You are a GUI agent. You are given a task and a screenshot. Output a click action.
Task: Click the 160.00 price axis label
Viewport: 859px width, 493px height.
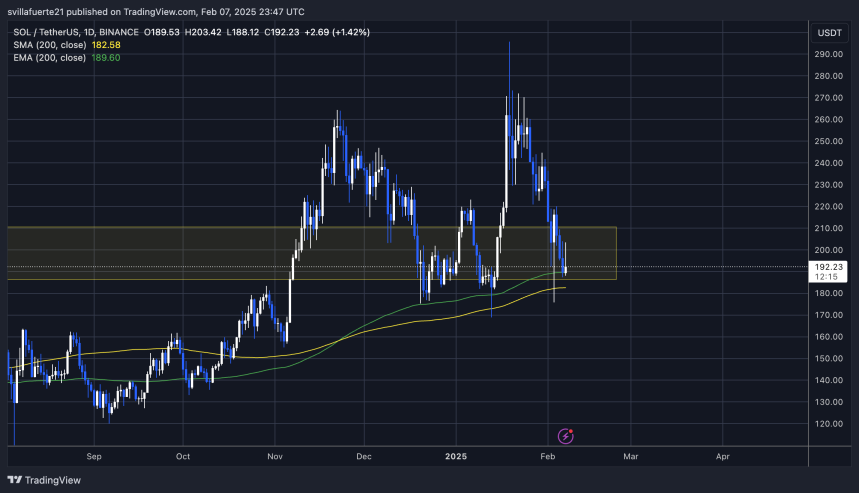tap(828, 337)
